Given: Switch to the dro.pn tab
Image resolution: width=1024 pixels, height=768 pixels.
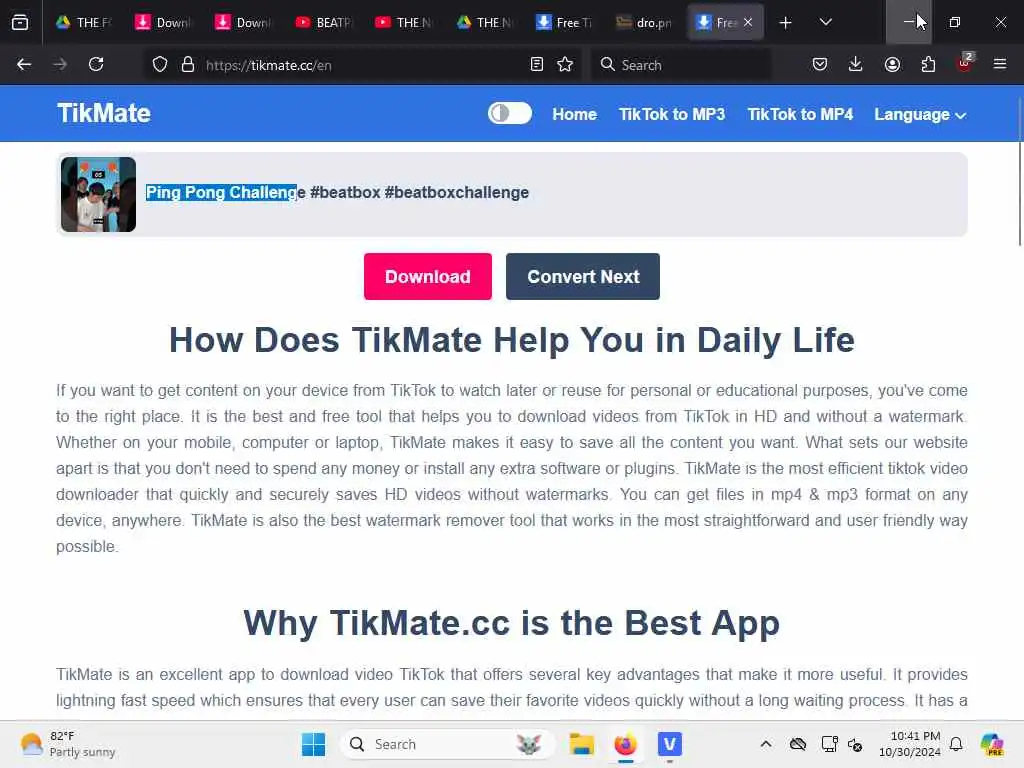Looking at the screenshot, I should coord(645,23).
